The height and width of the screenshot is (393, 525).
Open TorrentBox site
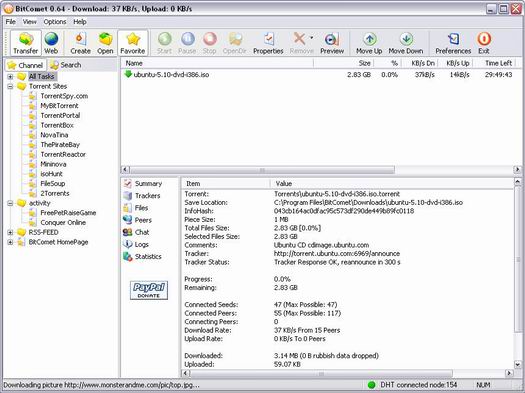(57, 125)
